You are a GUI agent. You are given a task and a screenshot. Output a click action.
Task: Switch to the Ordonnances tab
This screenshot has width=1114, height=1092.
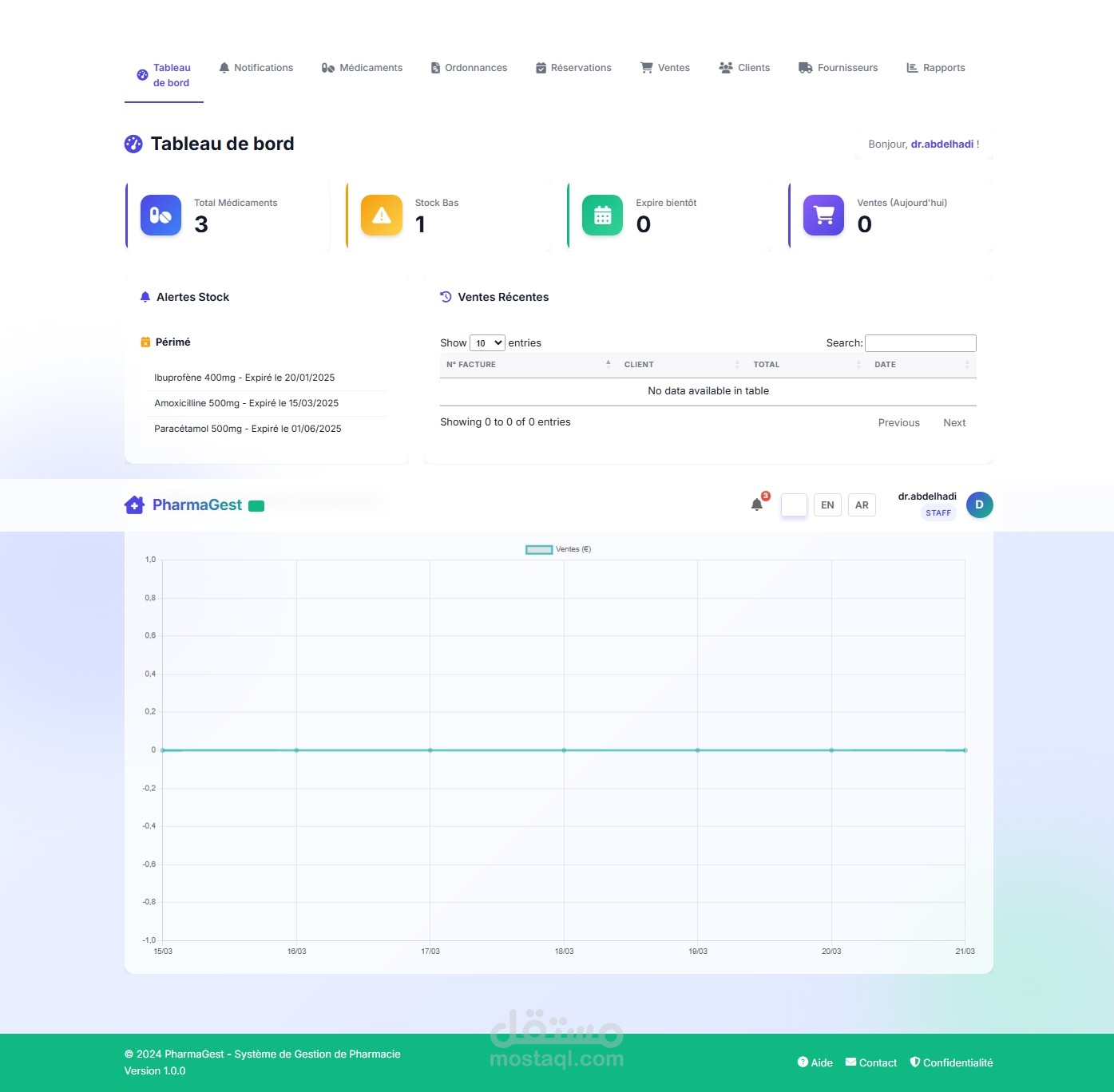point(469,68)
